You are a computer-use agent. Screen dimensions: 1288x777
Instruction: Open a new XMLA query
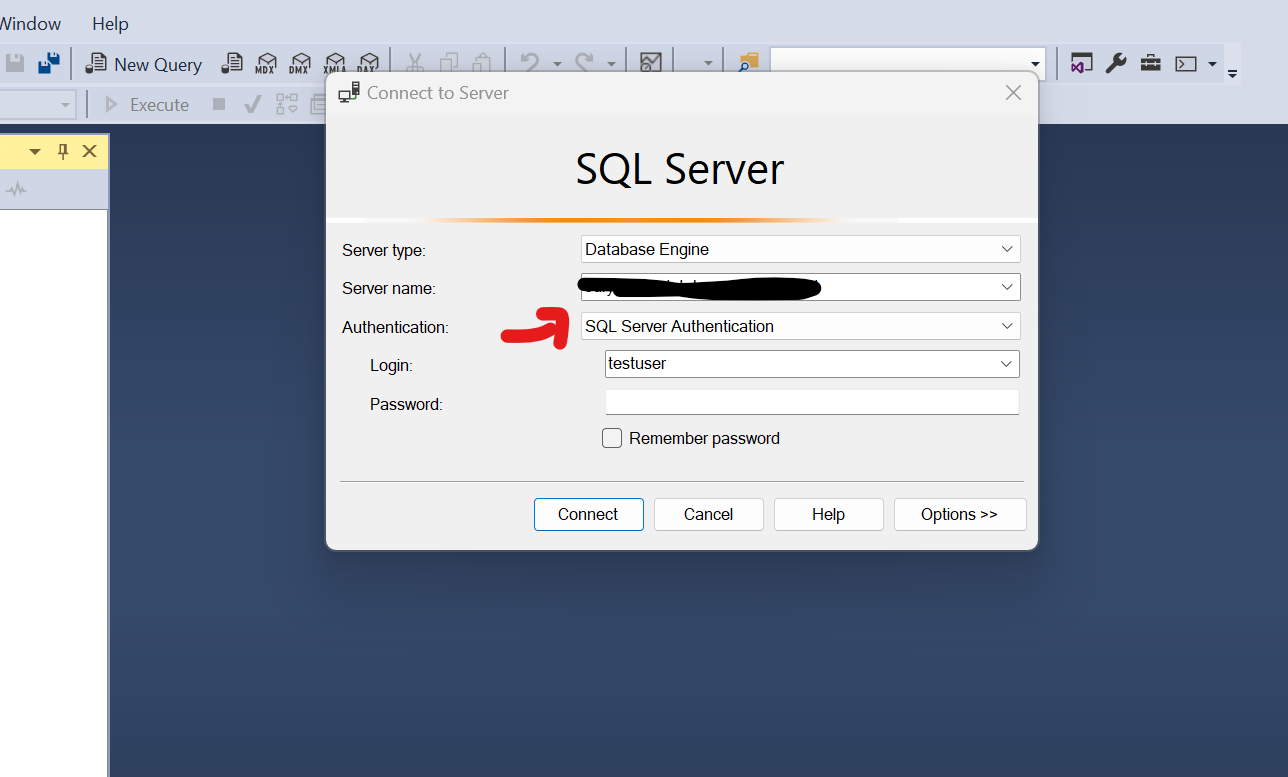[x=335, y=64]
